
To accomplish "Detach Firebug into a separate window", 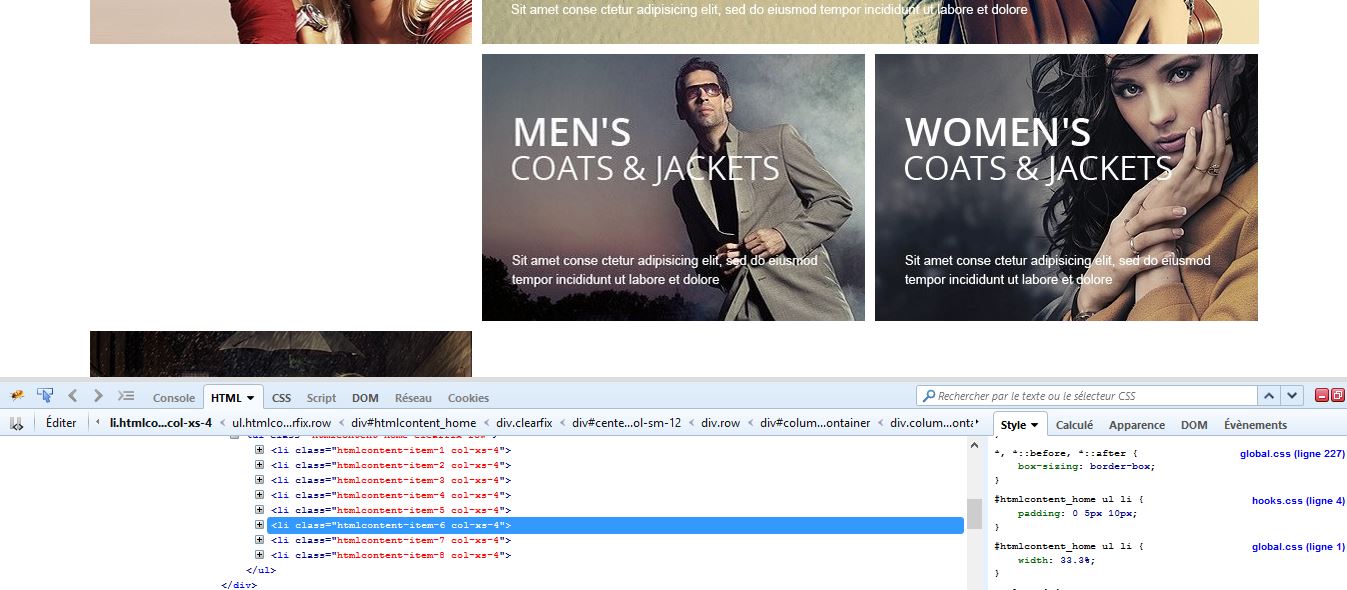I will [x=1337, y=396].
